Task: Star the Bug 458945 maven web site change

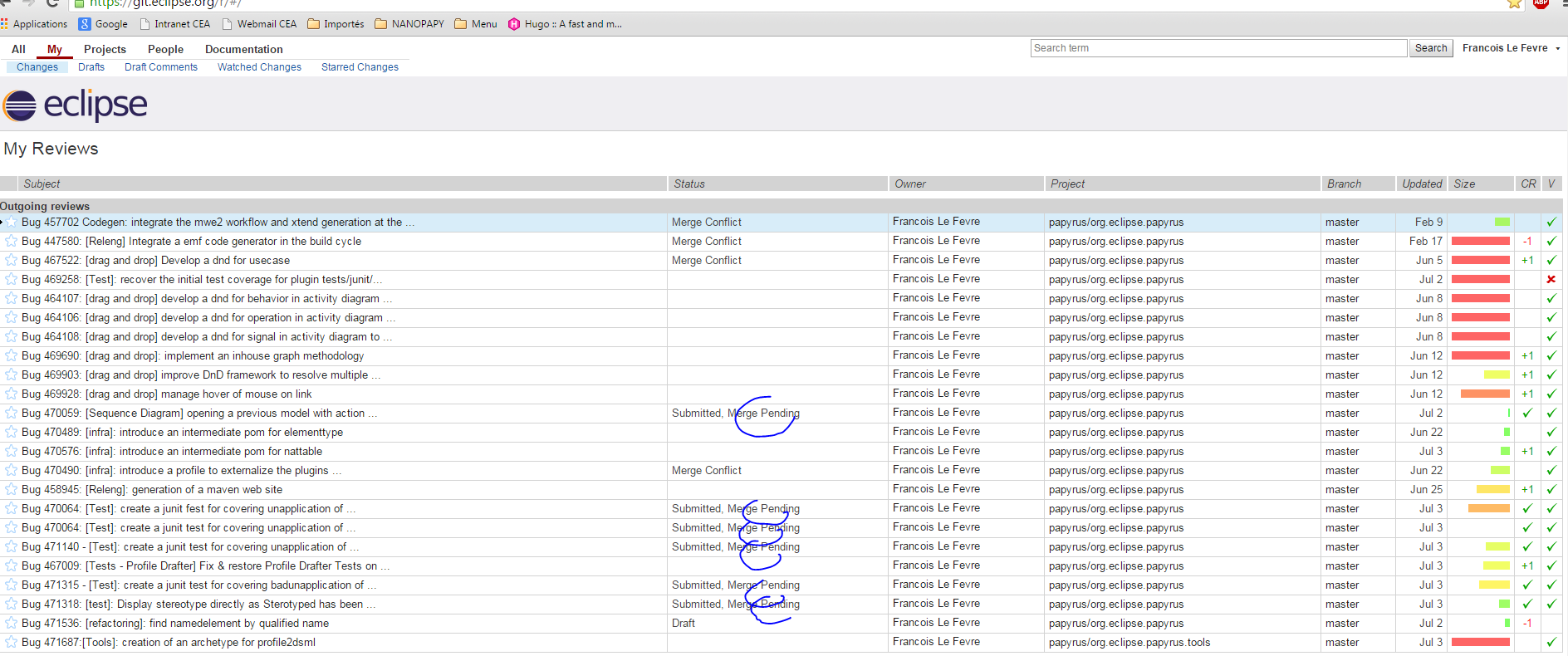Action: pos(11,489)
